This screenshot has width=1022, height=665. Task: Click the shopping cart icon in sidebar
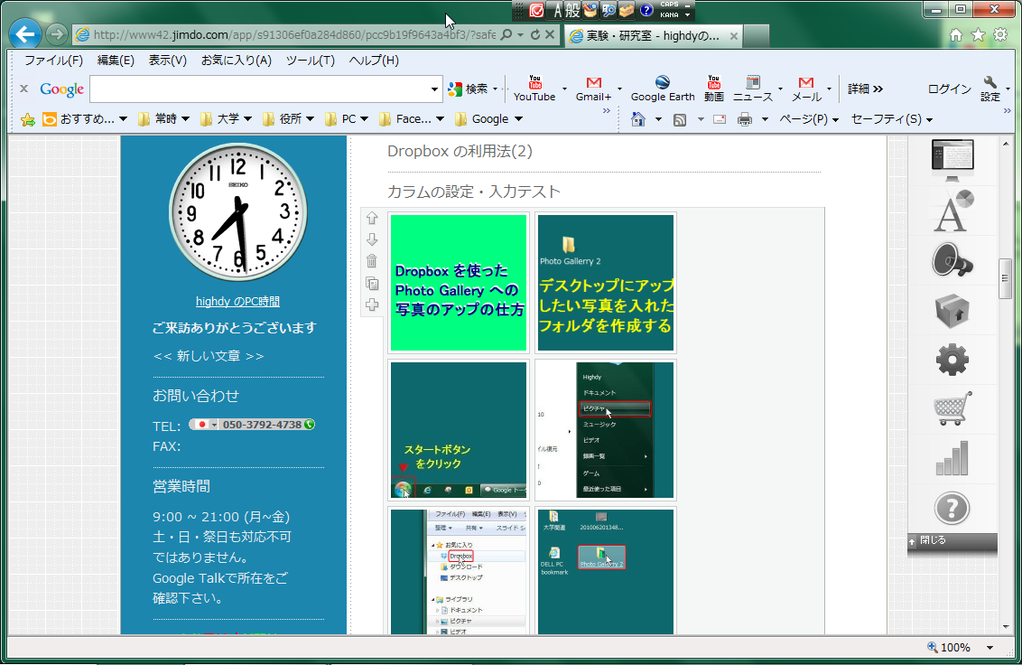tap(952, 408)
